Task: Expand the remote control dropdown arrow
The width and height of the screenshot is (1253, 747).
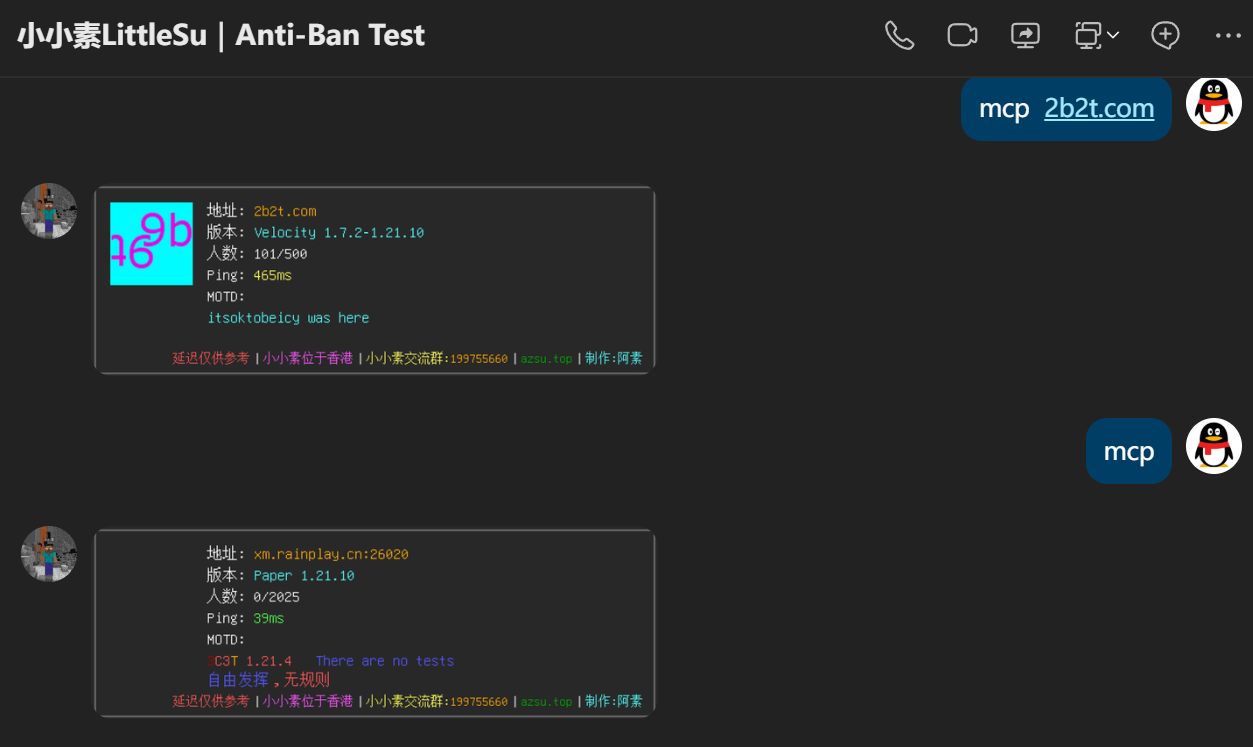Action: click(x=1113, y=35)
